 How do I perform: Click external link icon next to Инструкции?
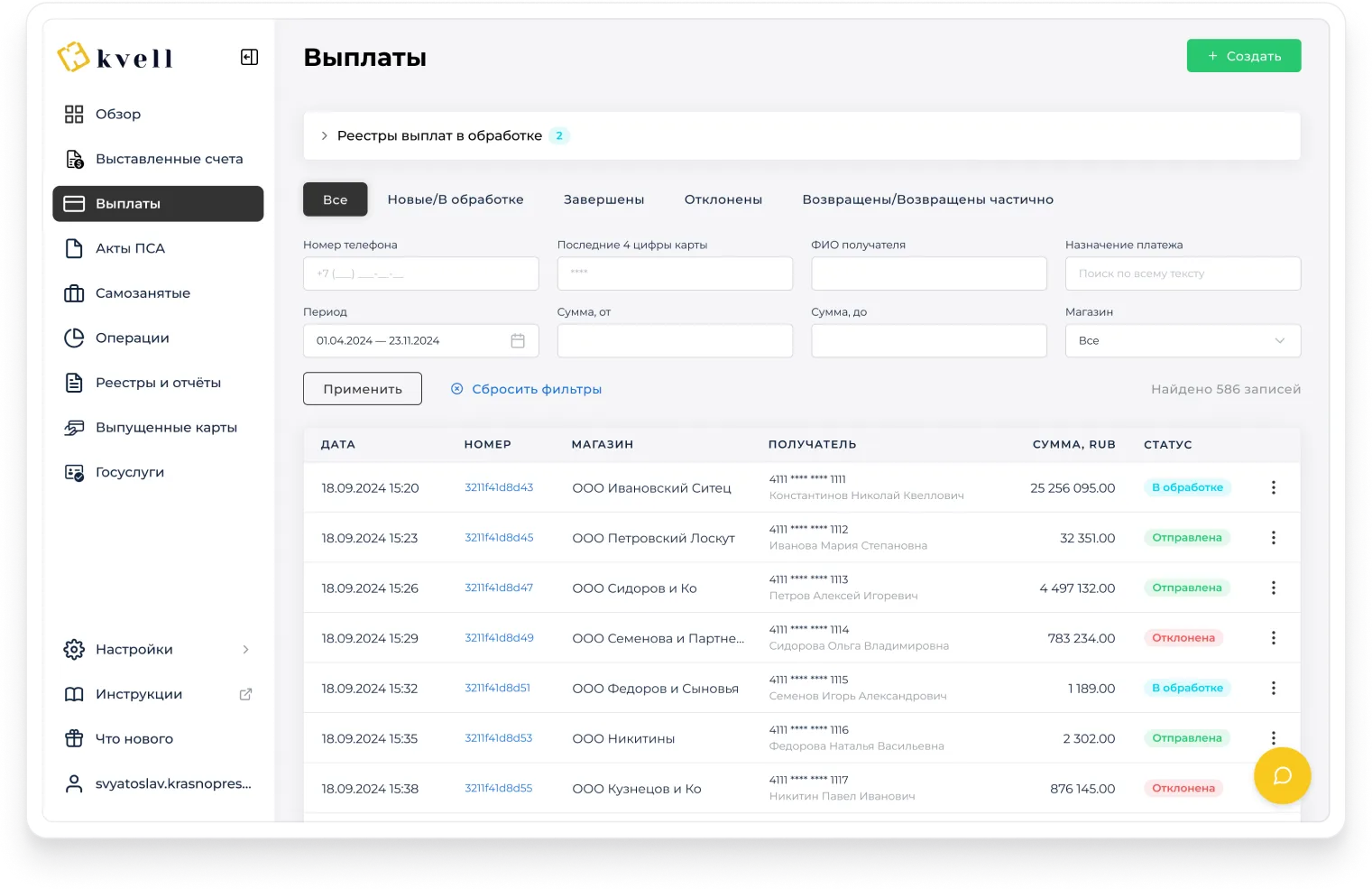point(245,694)
